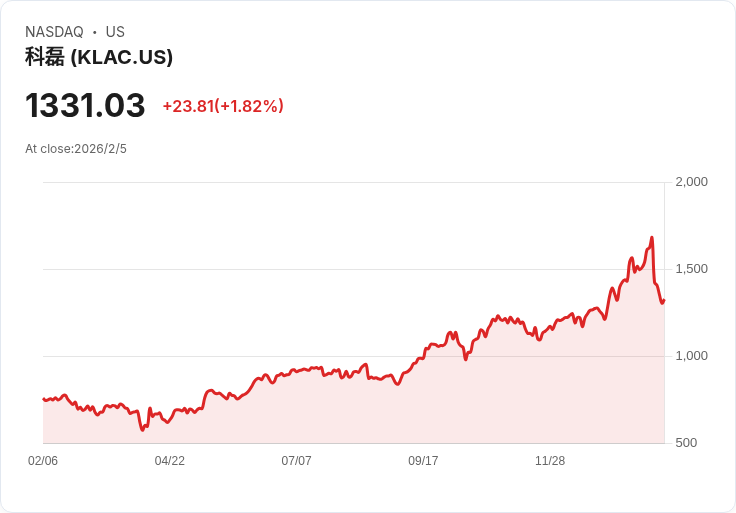Click the 1,500 y-axis label
Viewport: 736px width, 513px height.
pyautogui.click(x=691, y=269)
